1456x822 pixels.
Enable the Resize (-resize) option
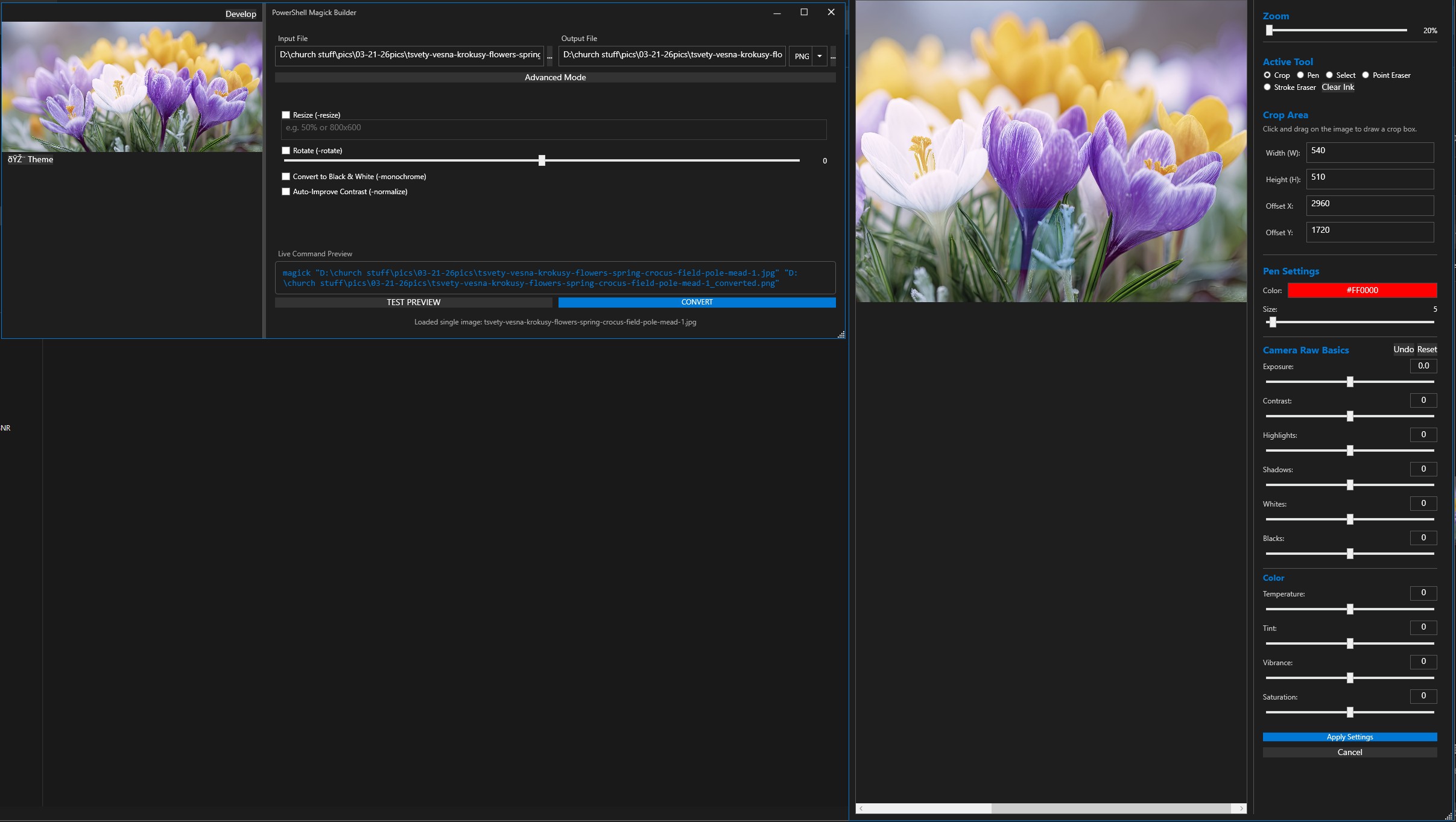(x=285, y=115)
